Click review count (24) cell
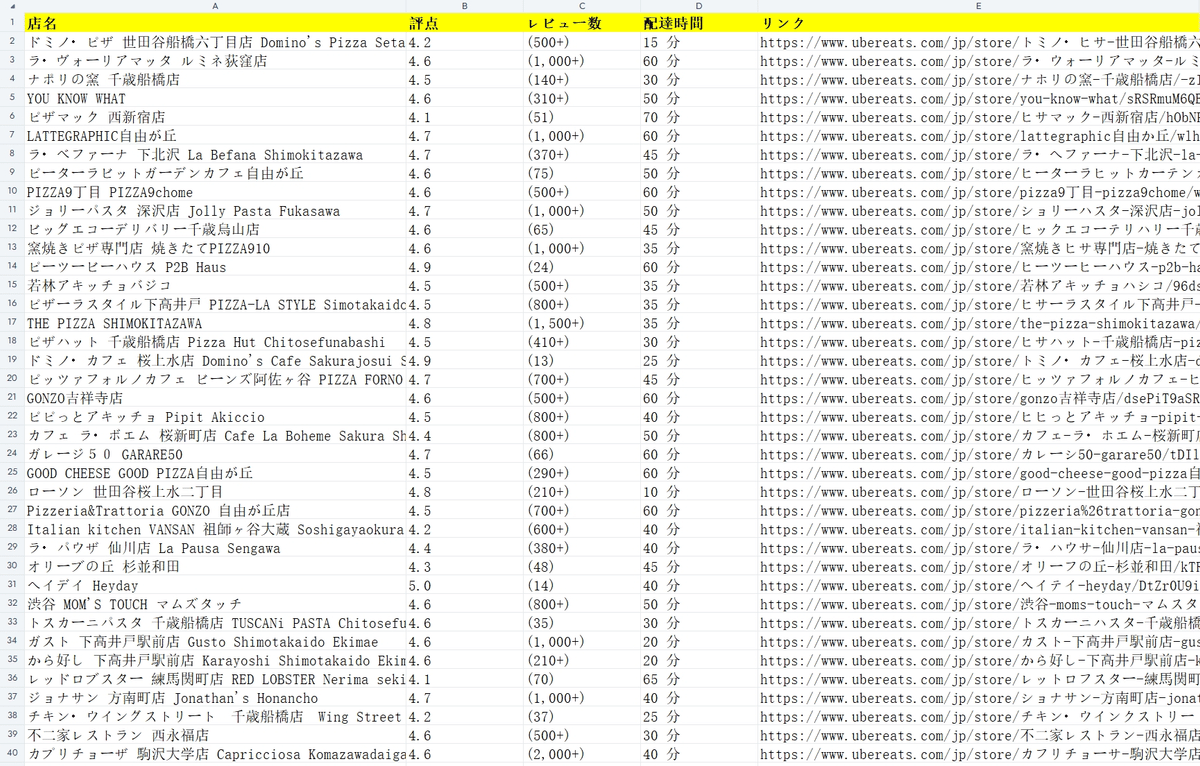 point(582,267)
